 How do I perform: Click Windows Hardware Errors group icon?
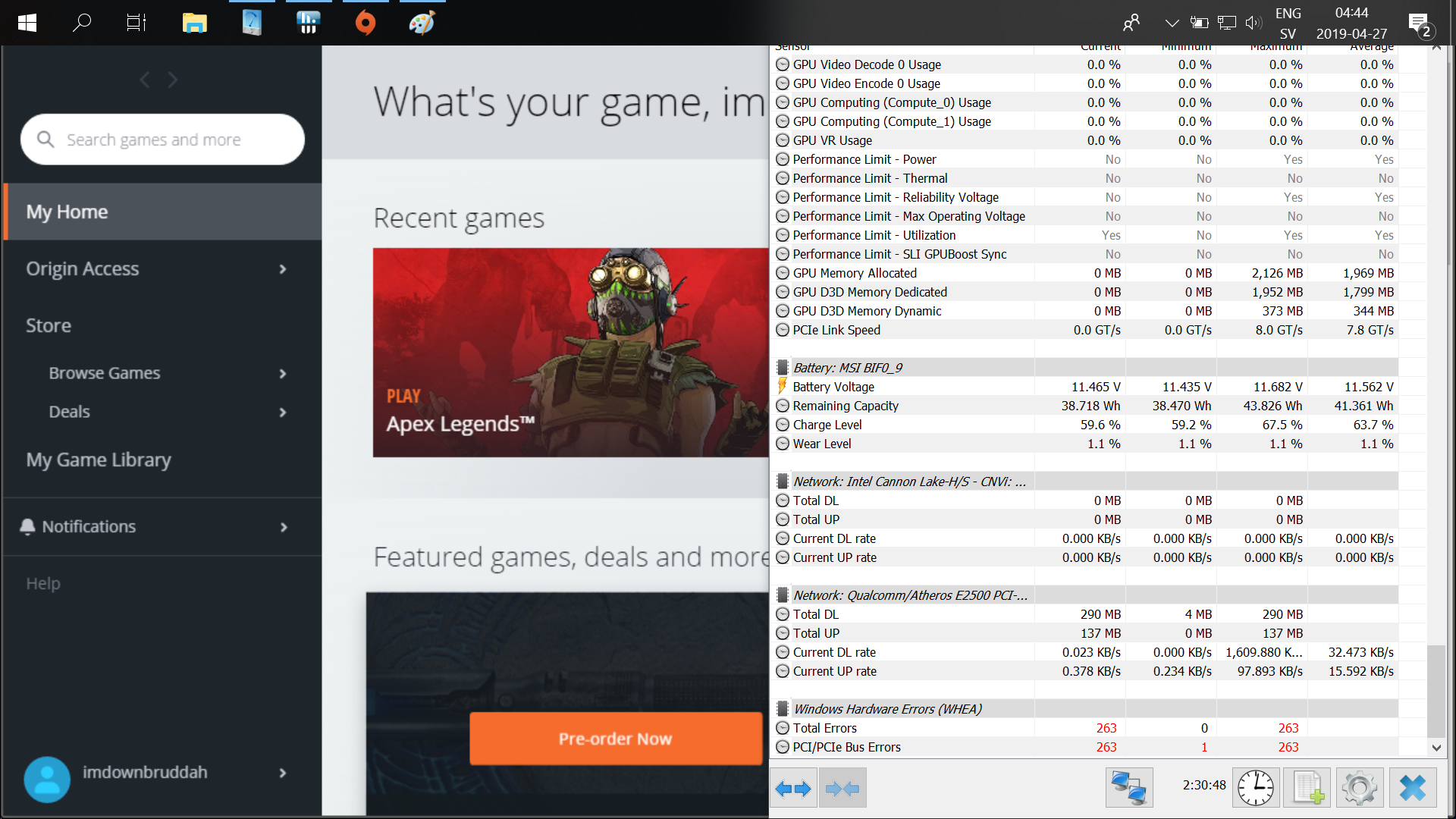click(783, 709)
